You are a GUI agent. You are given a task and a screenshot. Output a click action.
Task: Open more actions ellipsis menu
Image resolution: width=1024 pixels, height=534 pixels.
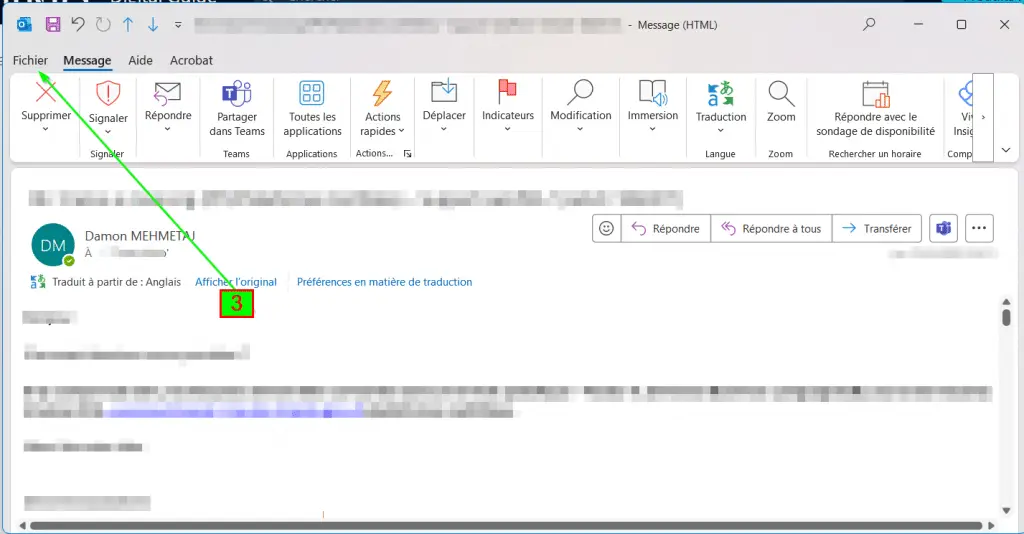click(978, 228)
